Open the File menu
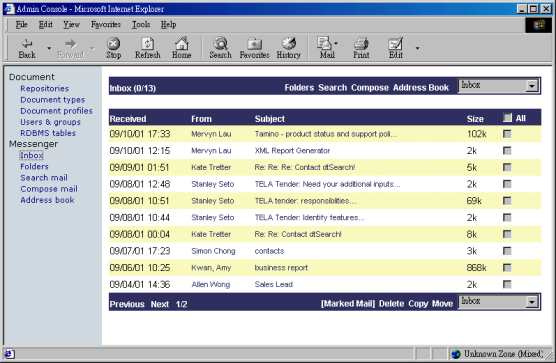The height and width of the screenshot is (363, 556). [x=21, y=24]
